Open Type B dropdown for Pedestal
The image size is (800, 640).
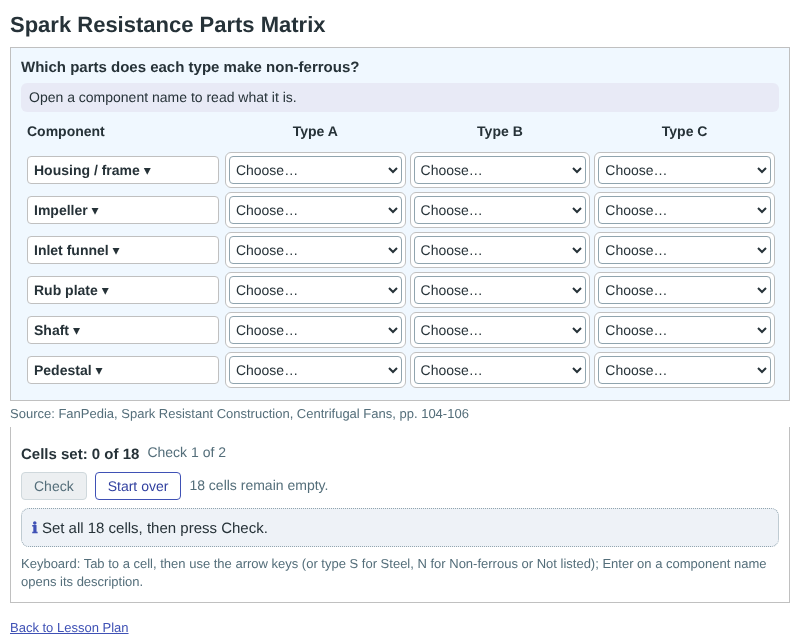pos(499,370)
